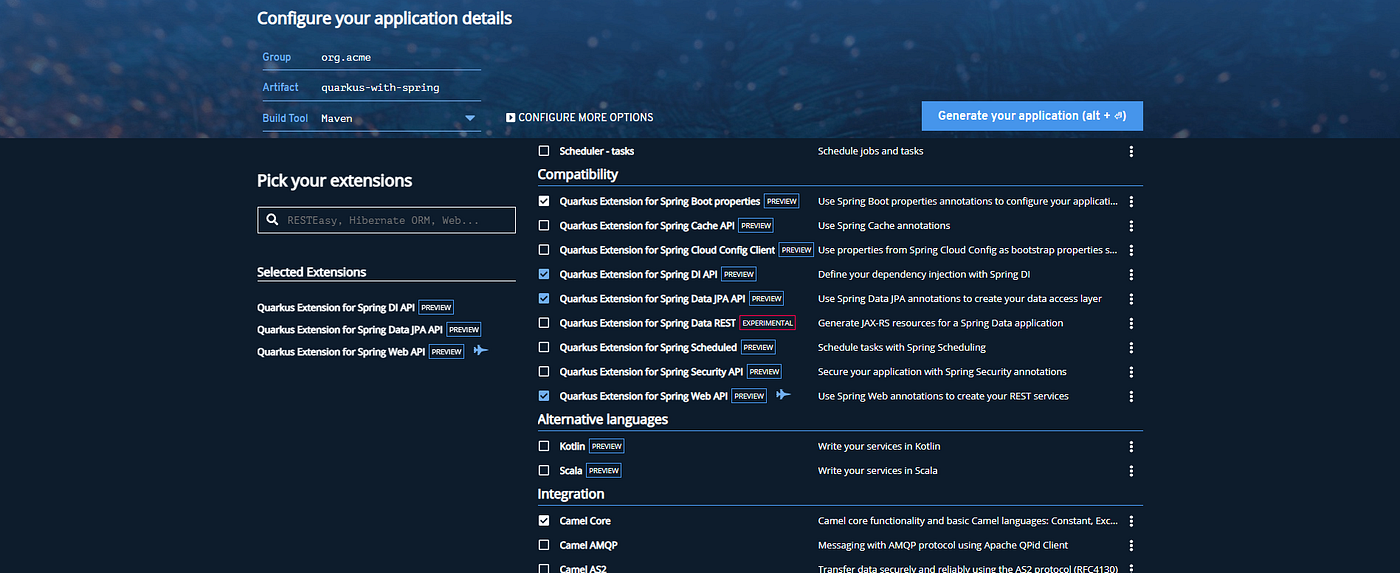The height and width of the screenshot is (573, 1400).
Task: Uncheck the Camel Core checkbox
Action: (x=544, y=521)
